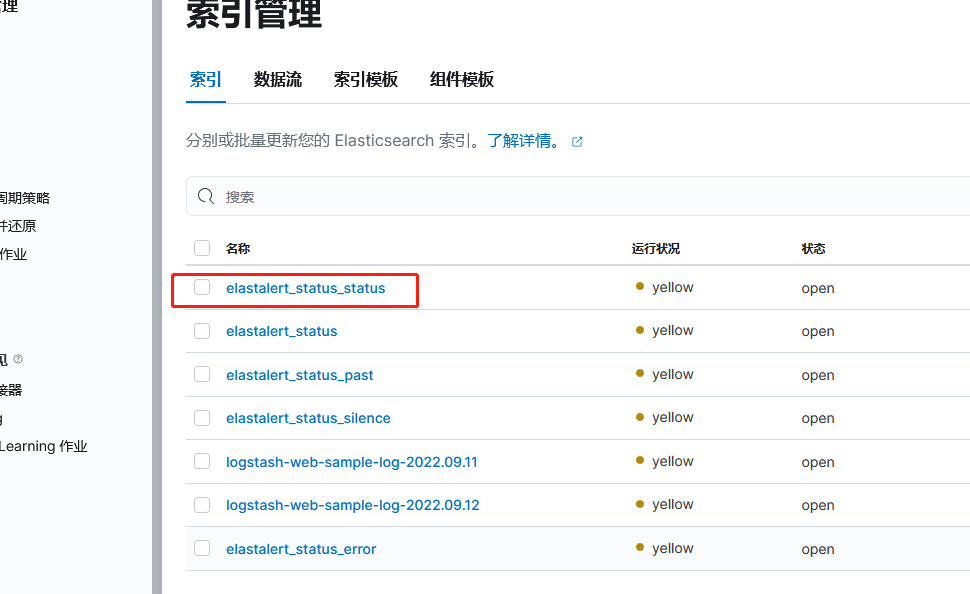Open the elastalert_status_status index details

click(307, 287)
